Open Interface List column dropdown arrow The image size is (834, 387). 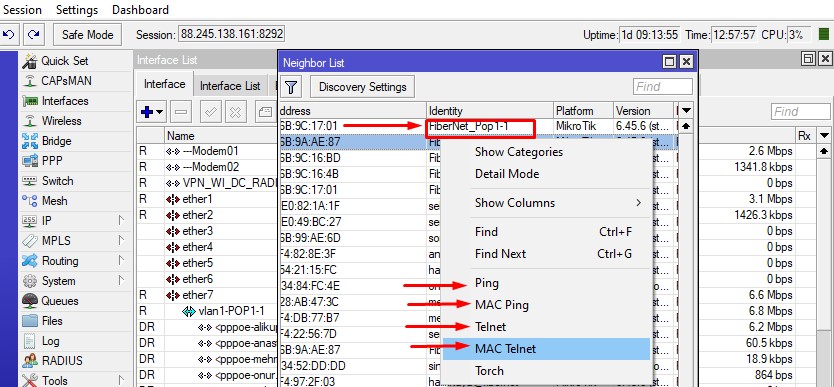tap(825, 136)
